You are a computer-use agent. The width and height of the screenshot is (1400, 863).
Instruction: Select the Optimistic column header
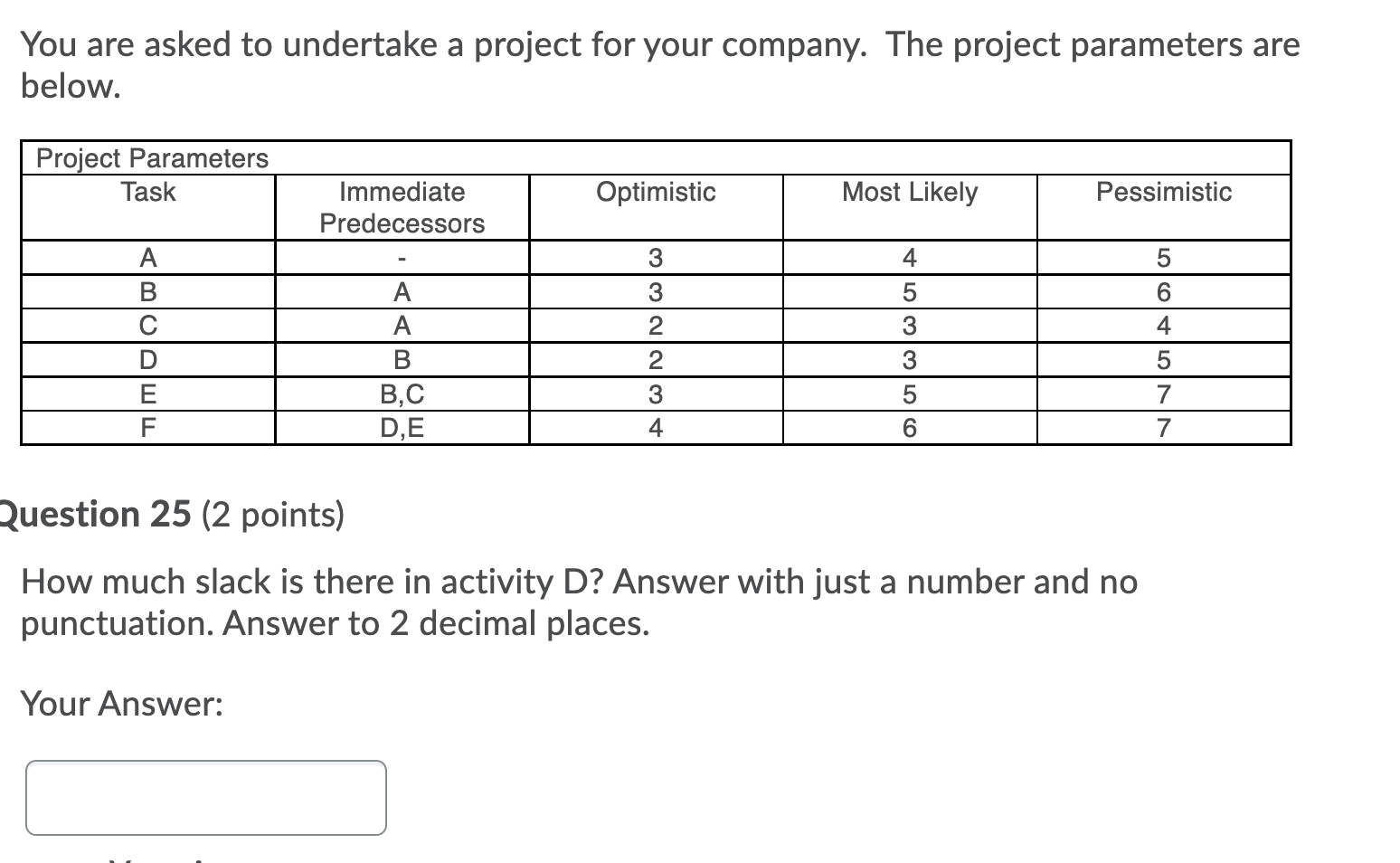click(x=655, y=192)
